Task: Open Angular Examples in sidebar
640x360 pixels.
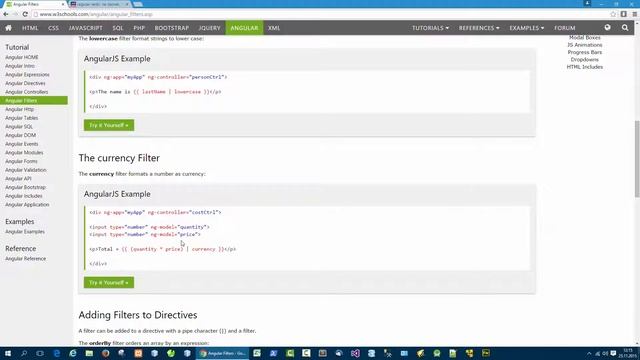Action: tap(25, 231)
